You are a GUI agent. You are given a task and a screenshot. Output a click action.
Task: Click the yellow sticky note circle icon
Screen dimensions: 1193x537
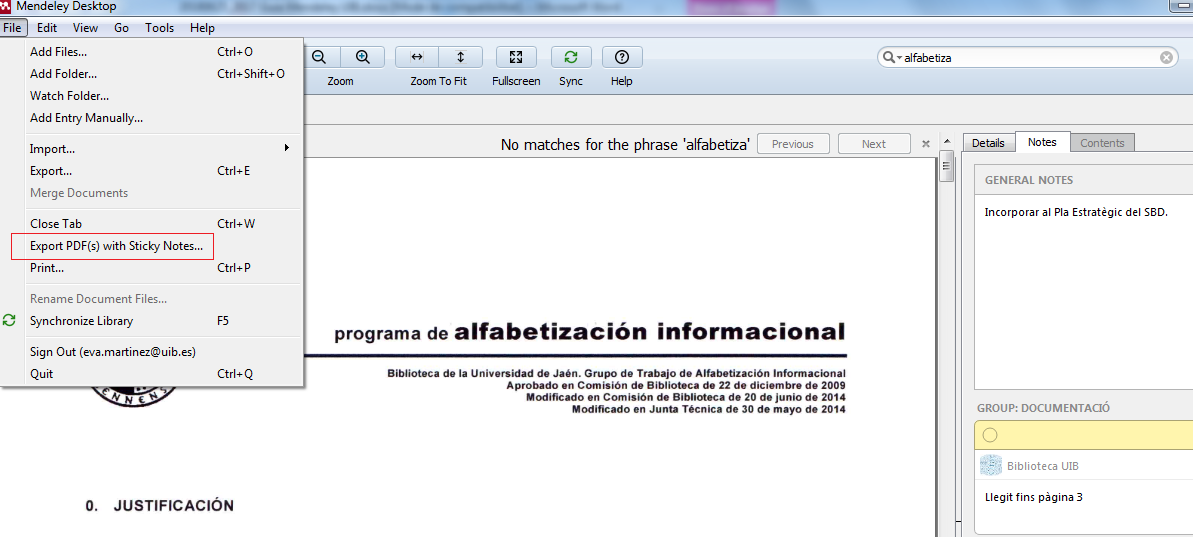[x=990, y=435]
